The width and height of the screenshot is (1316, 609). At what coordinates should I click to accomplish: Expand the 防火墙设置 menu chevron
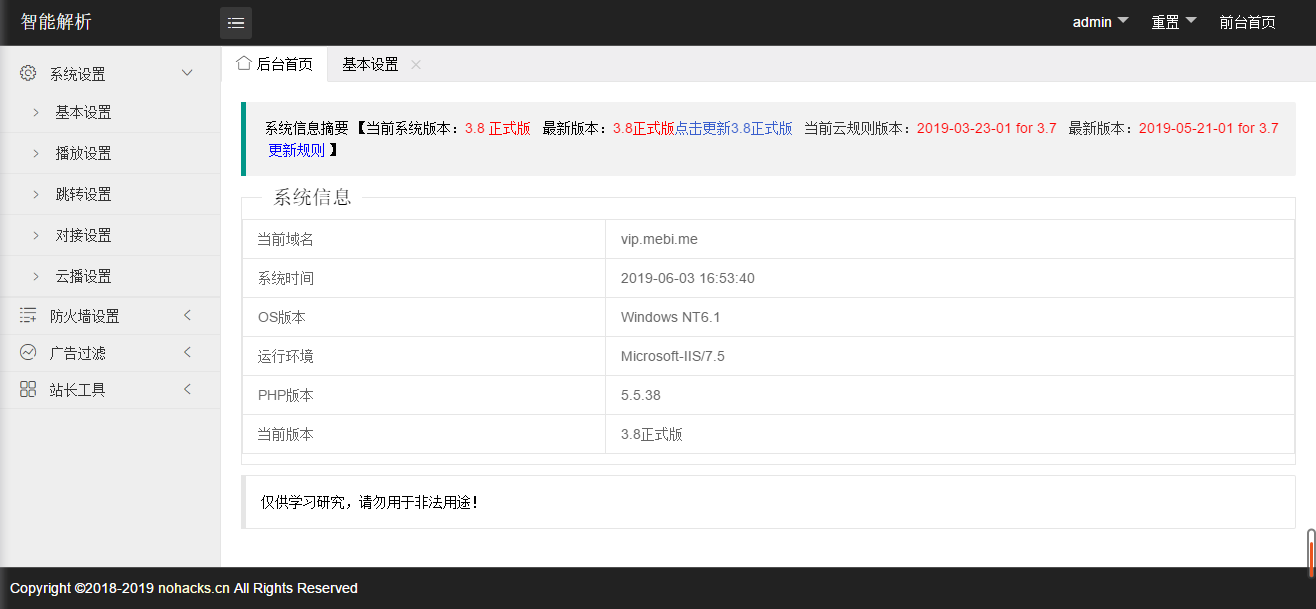tap(187, 316)
